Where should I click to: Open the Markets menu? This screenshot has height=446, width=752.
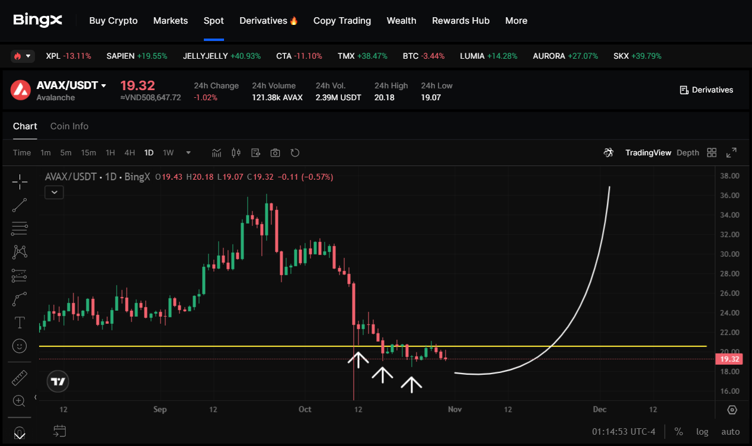[x=170, y=20]
